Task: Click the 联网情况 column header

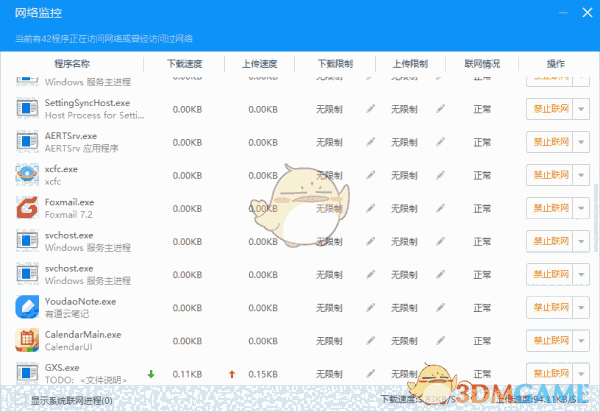Action: [482, 64]
